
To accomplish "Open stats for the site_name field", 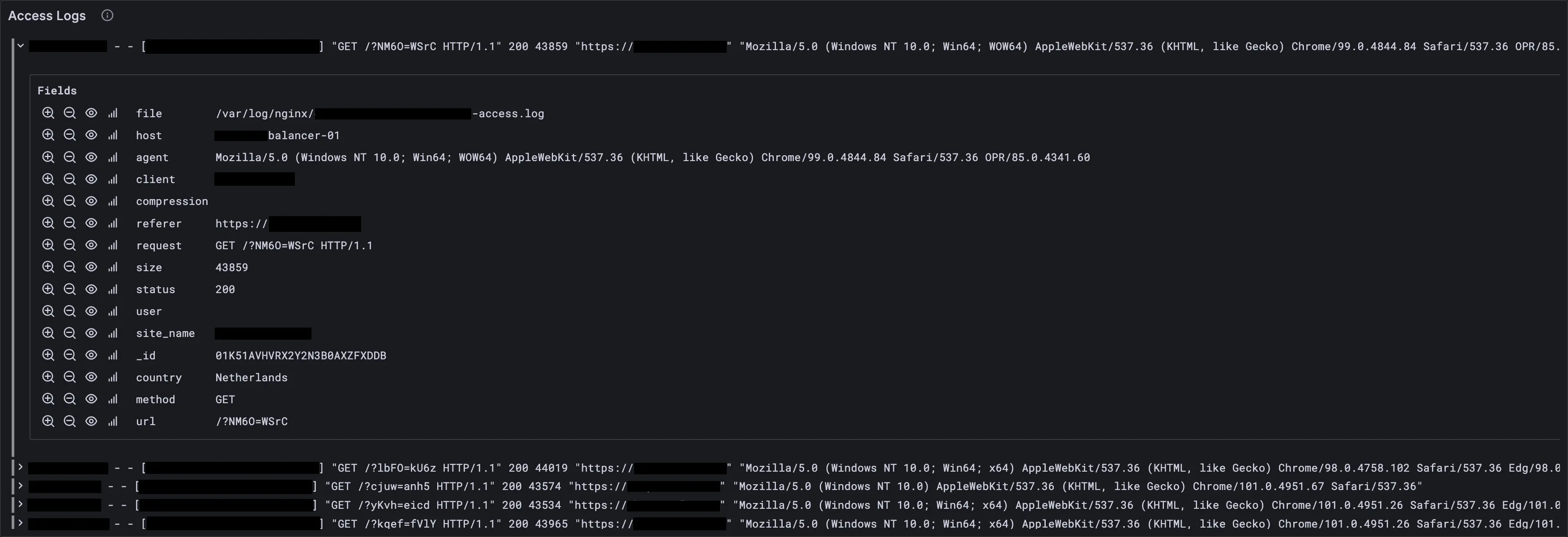I will pyautogui.click(x=113, y=333).
